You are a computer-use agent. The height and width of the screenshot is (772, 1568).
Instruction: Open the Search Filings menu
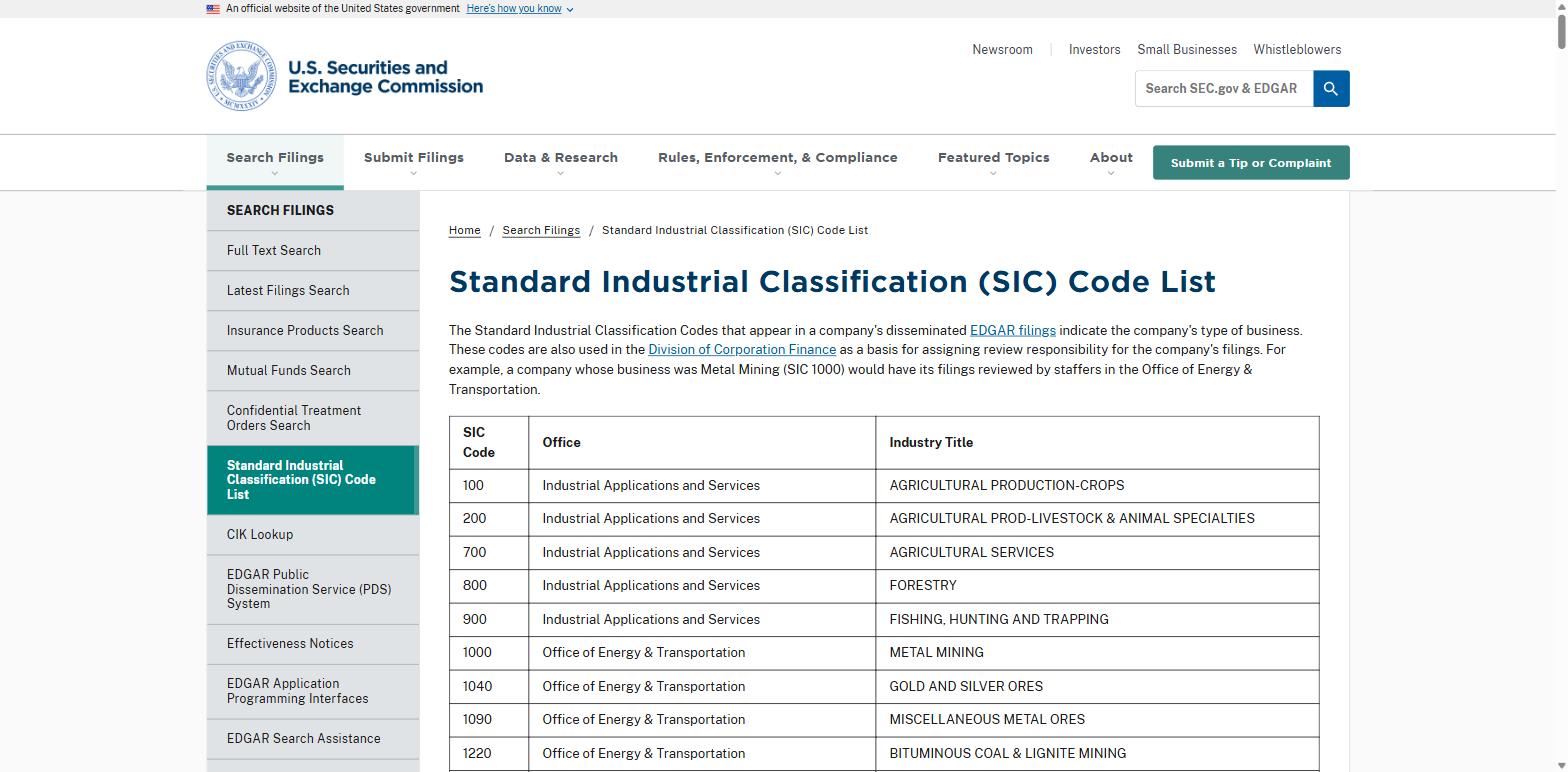(275, 162)
